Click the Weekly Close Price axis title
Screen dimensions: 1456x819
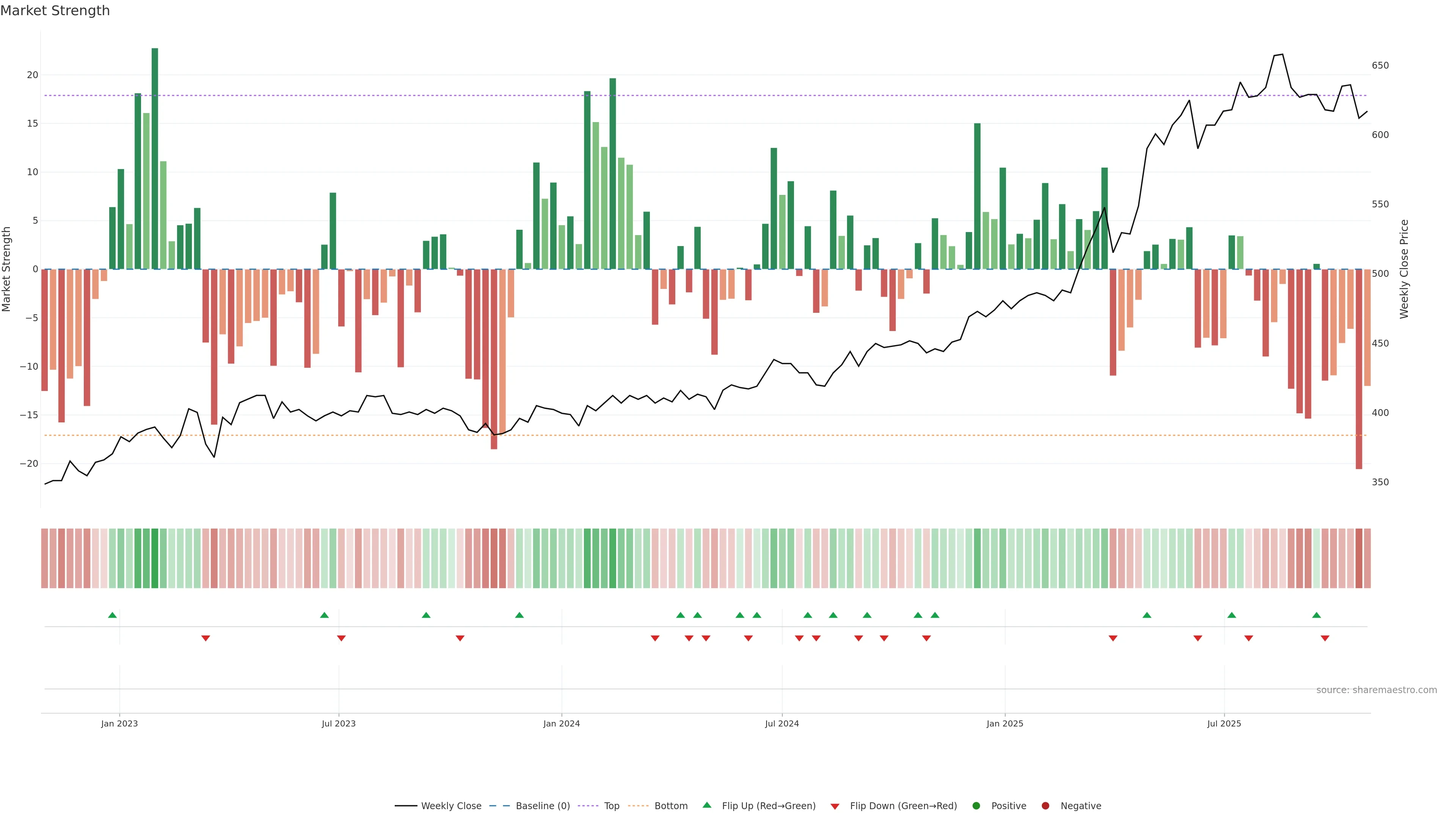point(1404,269)
